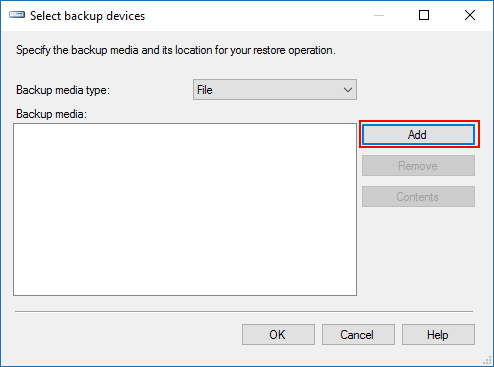Close the Select backup devices dialog
The width and height of the screenshot is (494, 367).
click(470, 15)
